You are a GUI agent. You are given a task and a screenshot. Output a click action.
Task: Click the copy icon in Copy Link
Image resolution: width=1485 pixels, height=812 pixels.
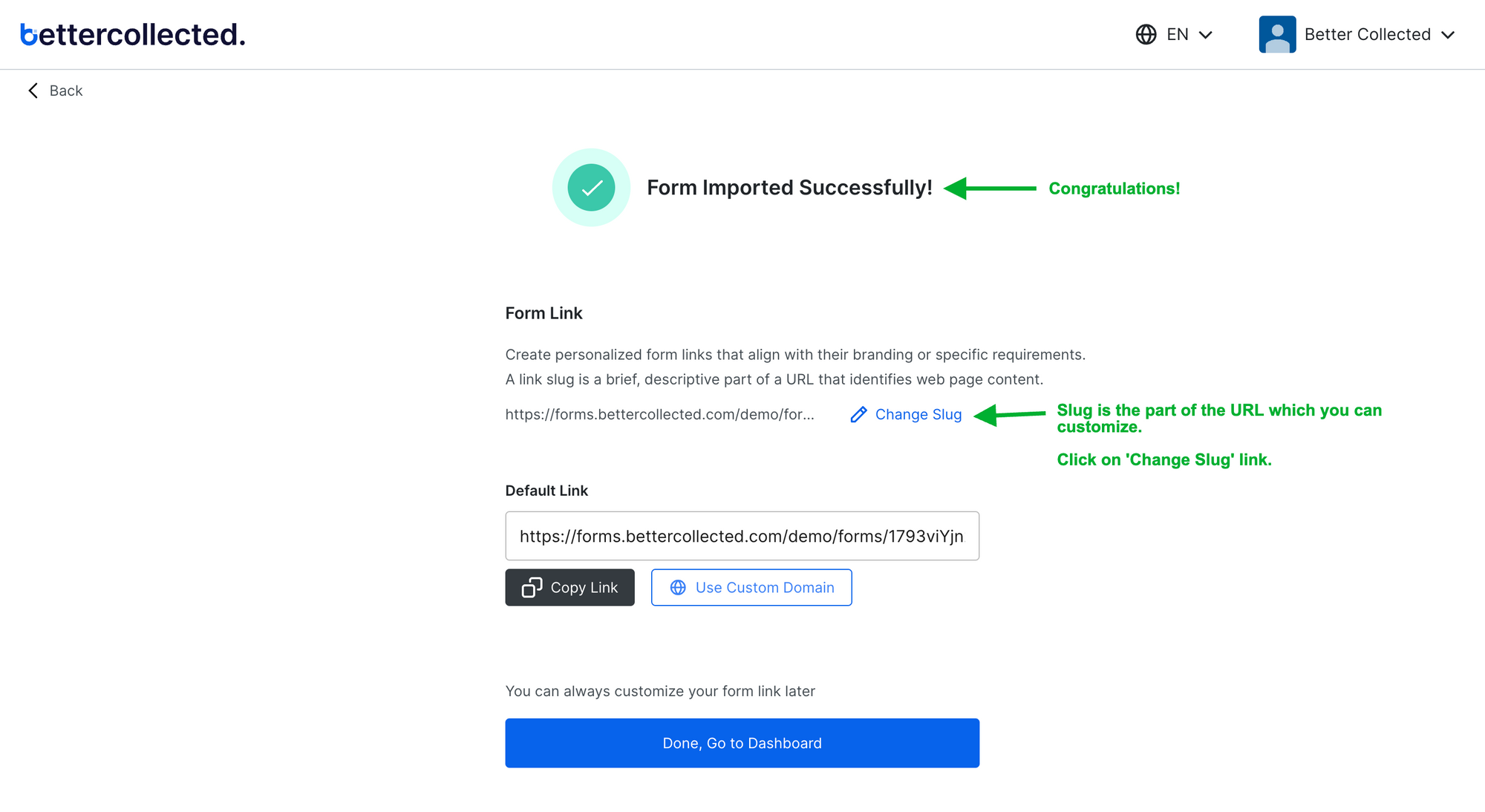[x=532, y=587]
